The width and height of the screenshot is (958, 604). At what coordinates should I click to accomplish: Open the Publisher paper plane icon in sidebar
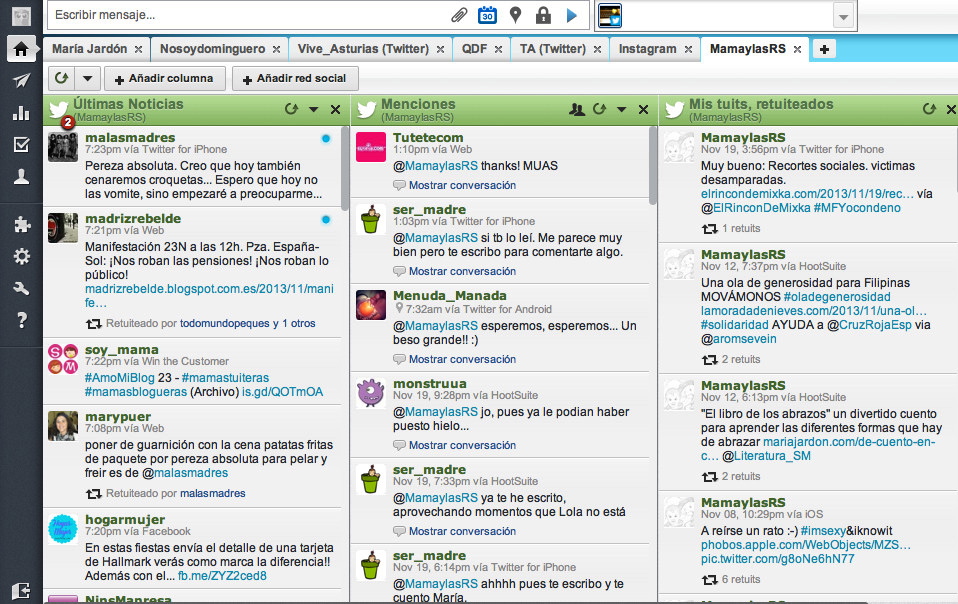click(x=21, y=81)
